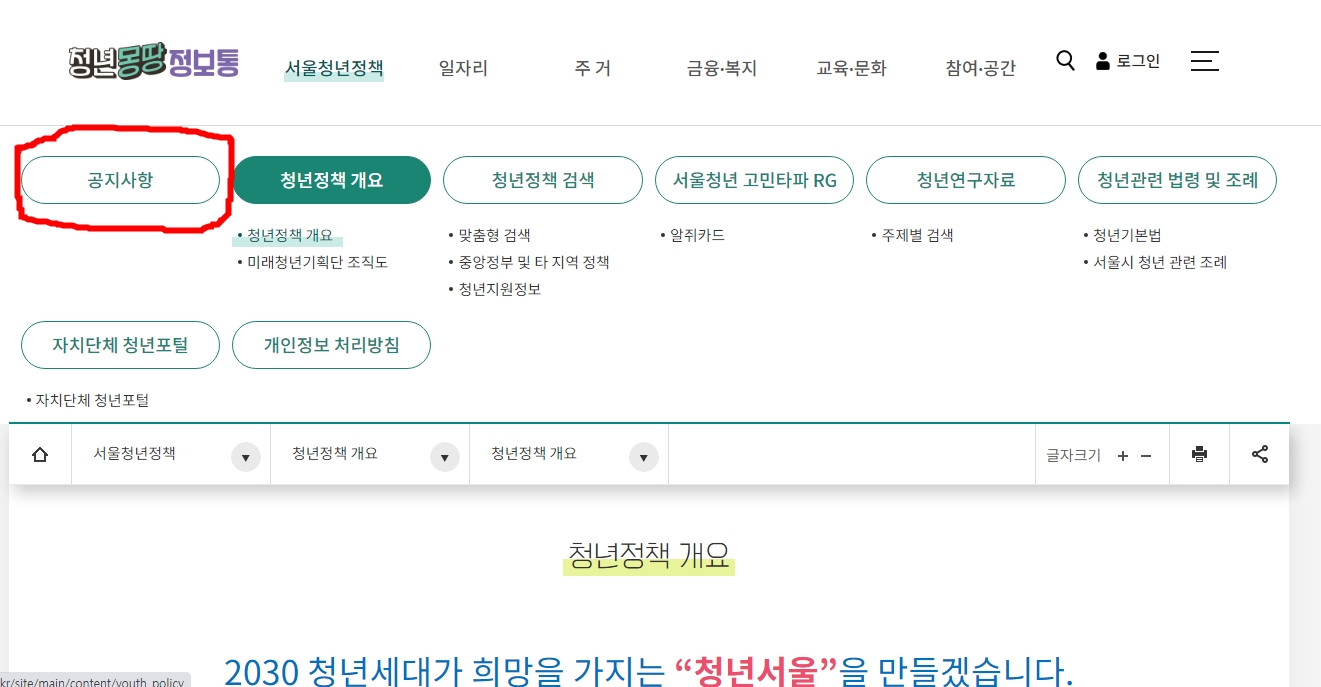Open the site search magnifier icon
Viewport: 1321px width, 687px height.
1064,61
